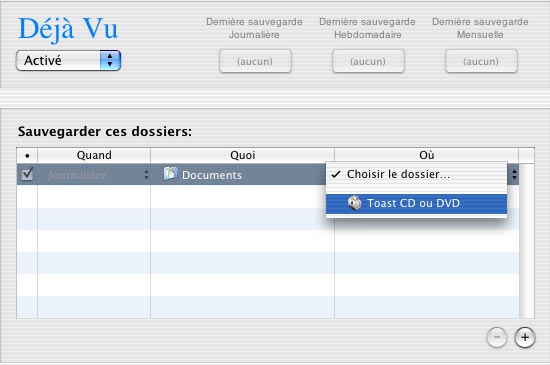The image size is (550, 365).
Task: Click 'Sauvegarder ces dossiers:' label
Action: (105, 131)
